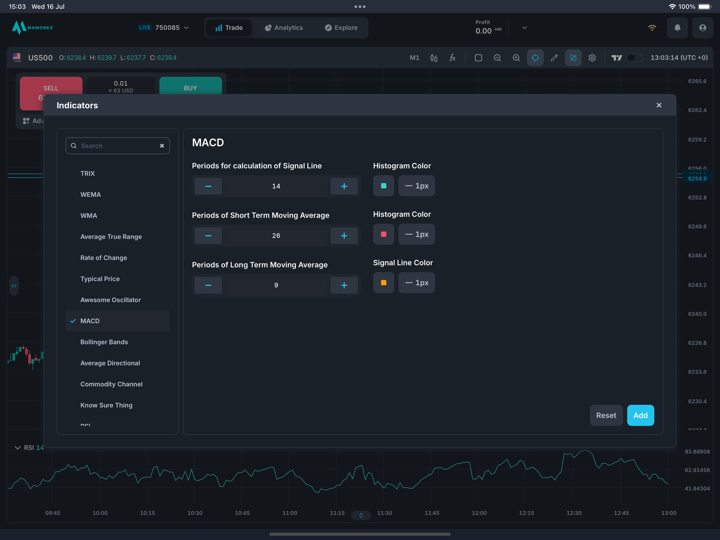Switch to the Explore tab
This screenshot has height=540, width=720.
341,28
